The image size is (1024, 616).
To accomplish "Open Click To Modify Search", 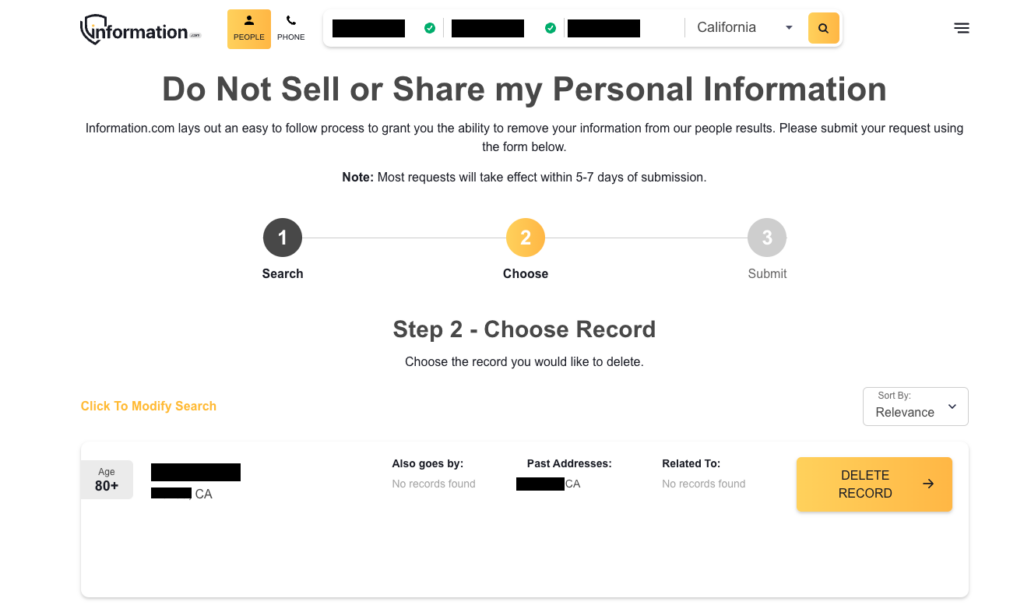I will (x=148, y=406).
